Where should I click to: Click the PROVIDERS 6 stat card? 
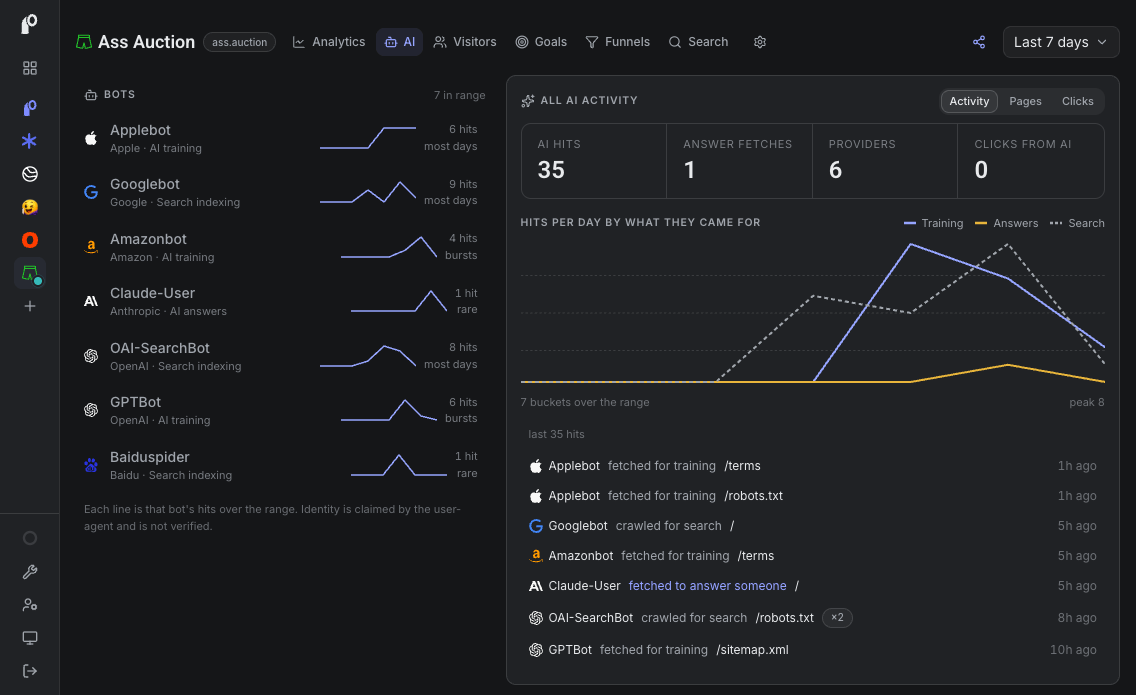pos(885,161)
